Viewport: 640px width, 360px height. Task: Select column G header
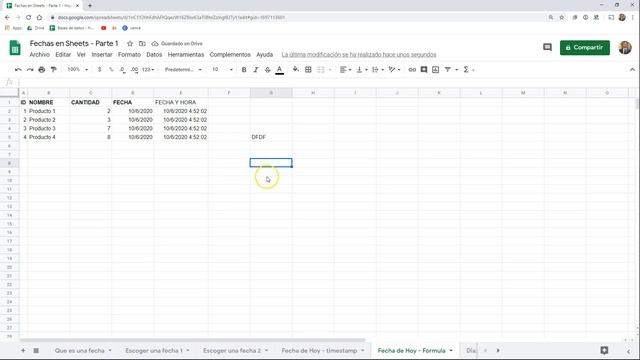click(271, 93)
